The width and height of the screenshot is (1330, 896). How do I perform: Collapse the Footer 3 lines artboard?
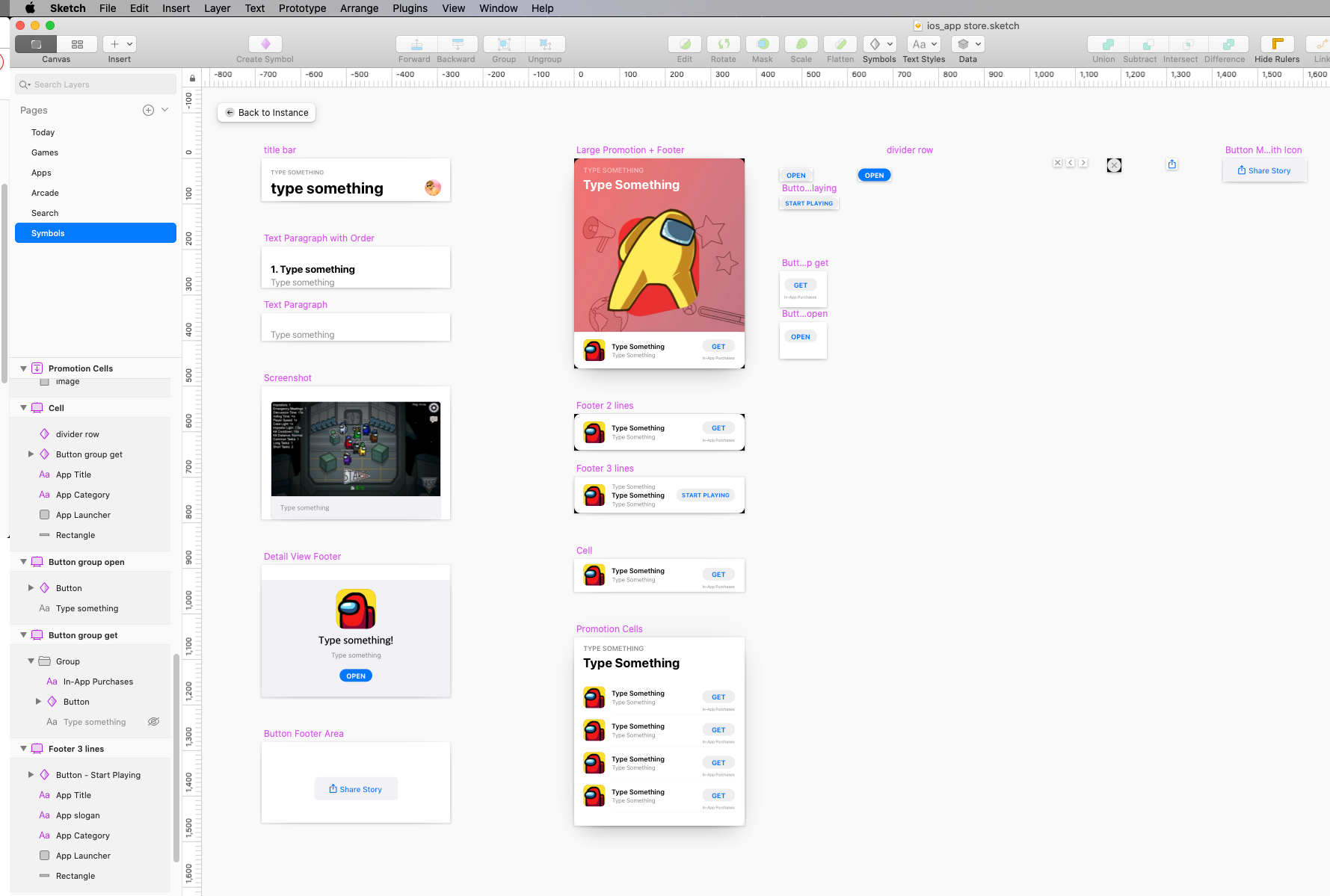[23, 749]
